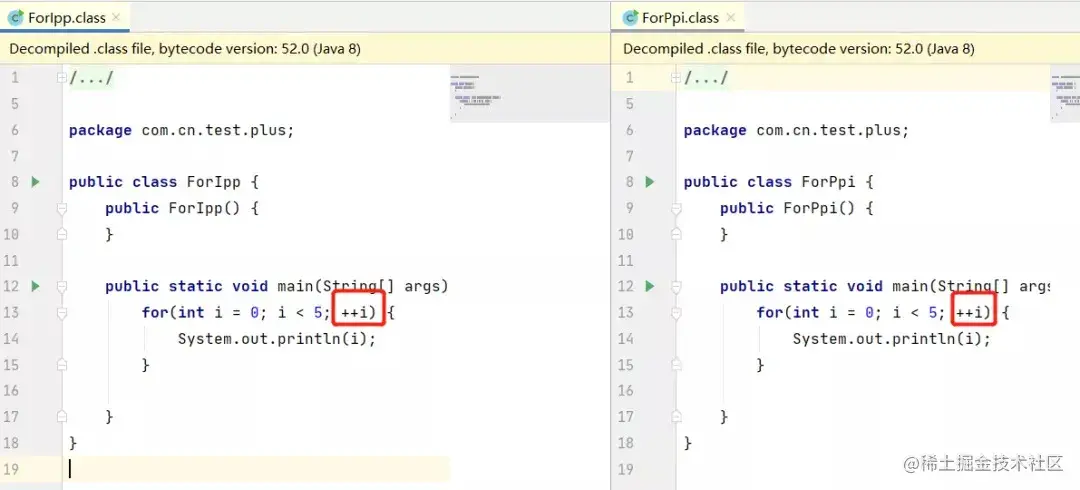Click the decompiled file banner in ForPpi editor
The width and height of the screenshot is (1080, 490).
click(846, 49)
